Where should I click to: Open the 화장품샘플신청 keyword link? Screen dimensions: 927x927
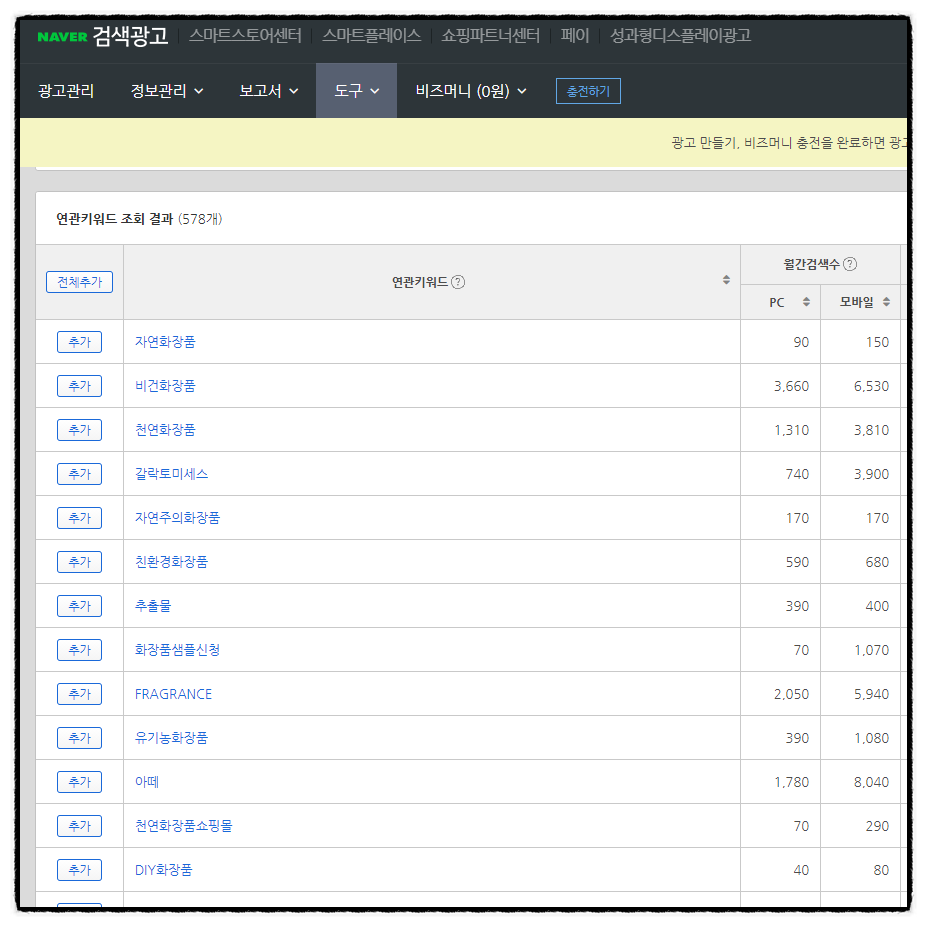177,650
